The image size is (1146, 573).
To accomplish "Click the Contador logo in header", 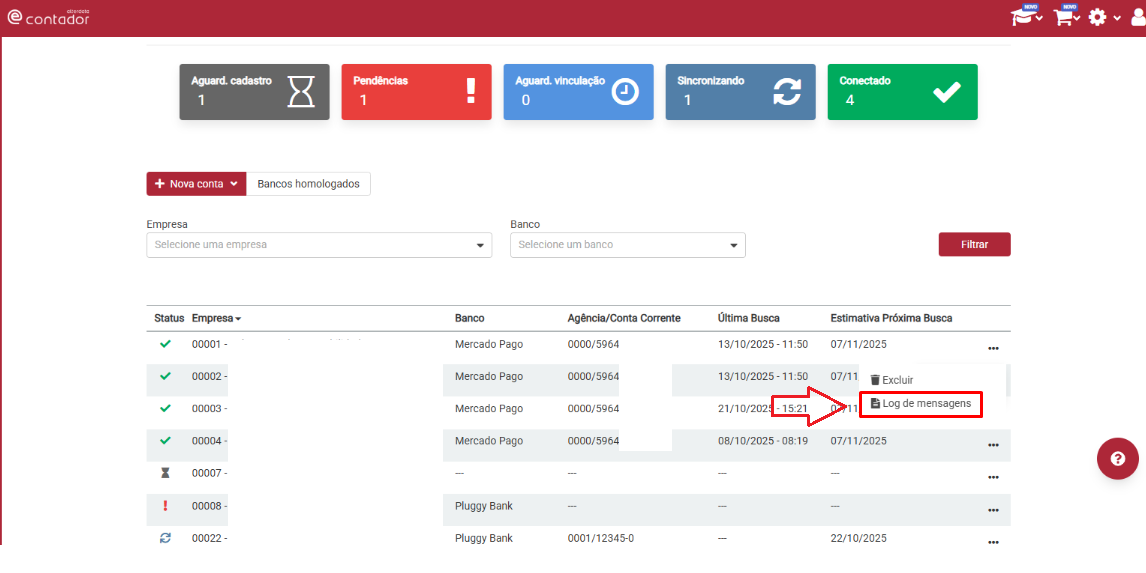I will pyautogui.click(x=49, y=17).
